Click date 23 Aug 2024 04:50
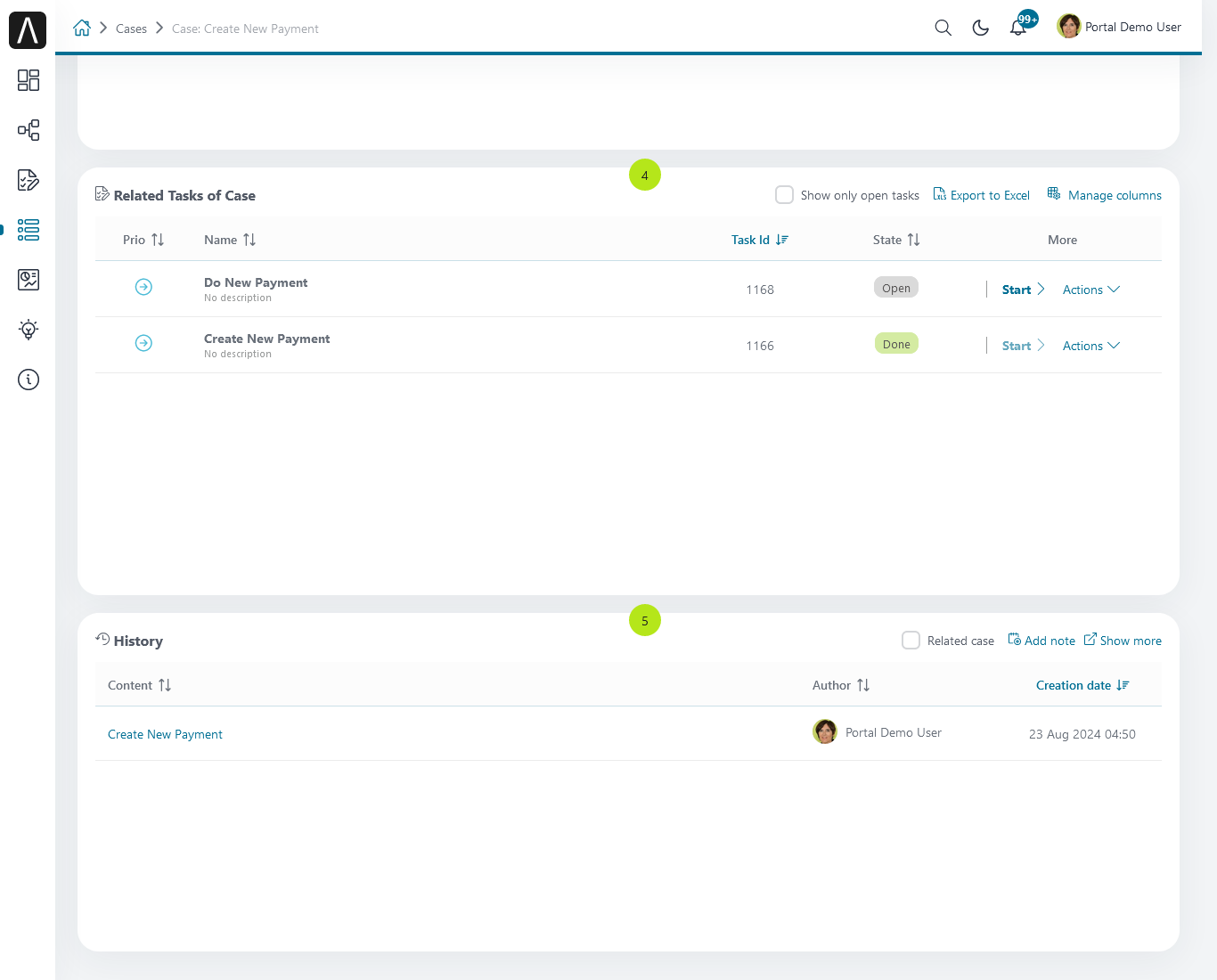The image size is (1217, 980). coord(1082,734)
